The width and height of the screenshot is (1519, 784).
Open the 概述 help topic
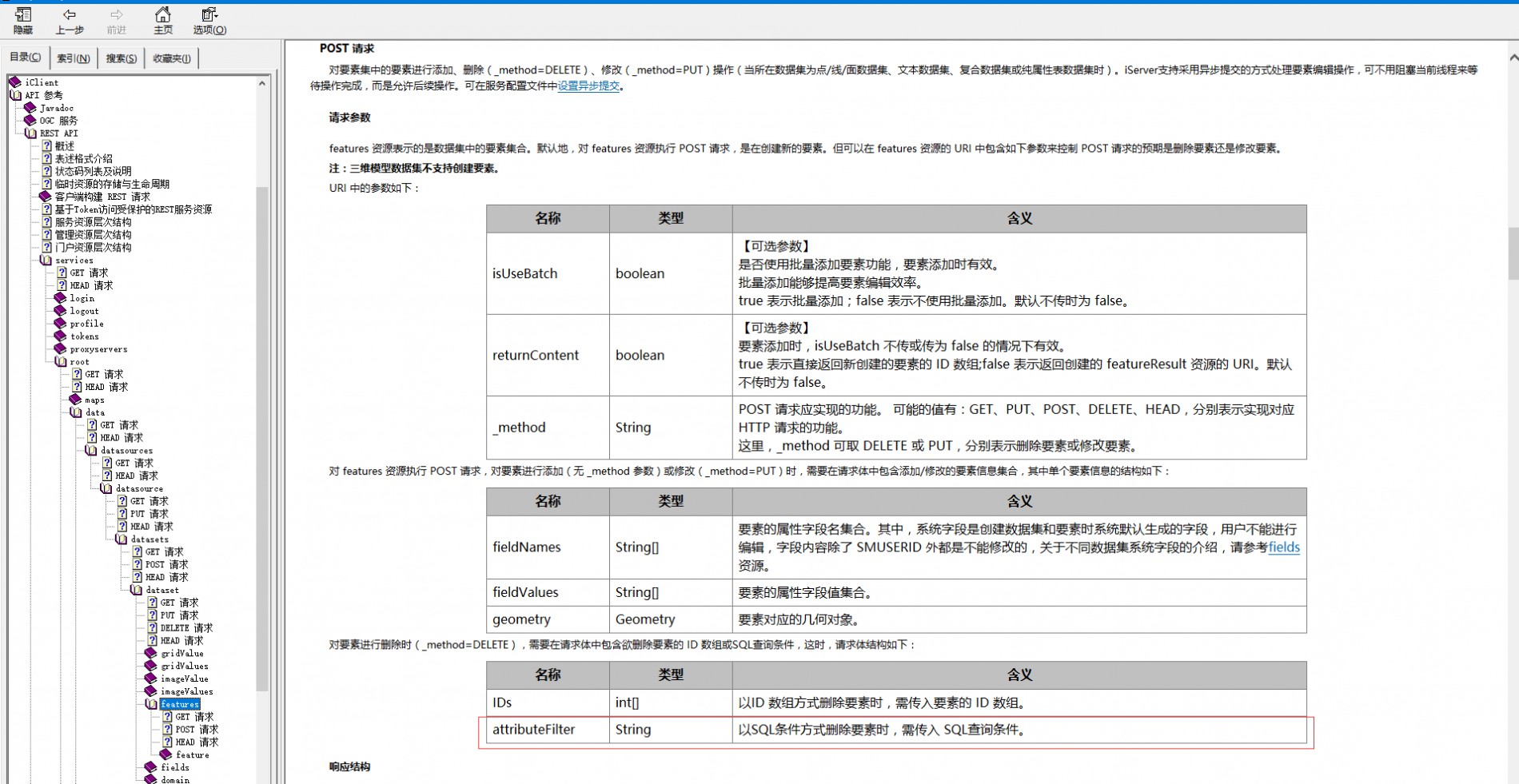click(x=64, y=146)
